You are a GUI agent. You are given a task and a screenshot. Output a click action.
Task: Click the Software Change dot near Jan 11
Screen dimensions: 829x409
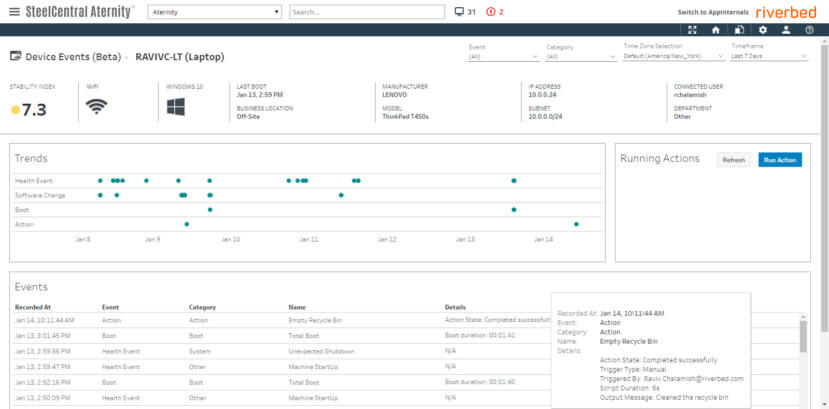coord(341,195)
